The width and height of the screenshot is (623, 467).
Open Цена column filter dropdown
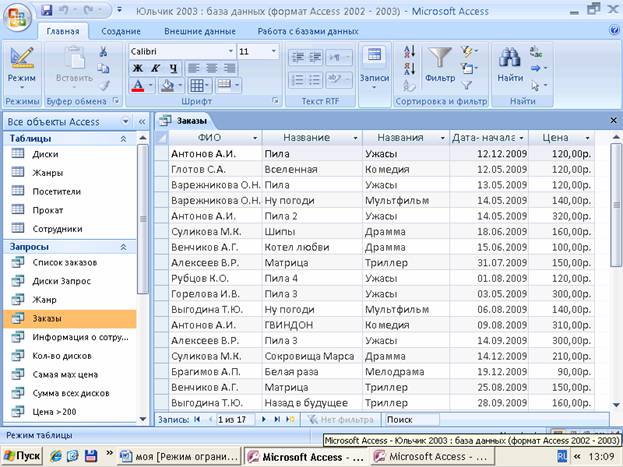tap(587, 138)
